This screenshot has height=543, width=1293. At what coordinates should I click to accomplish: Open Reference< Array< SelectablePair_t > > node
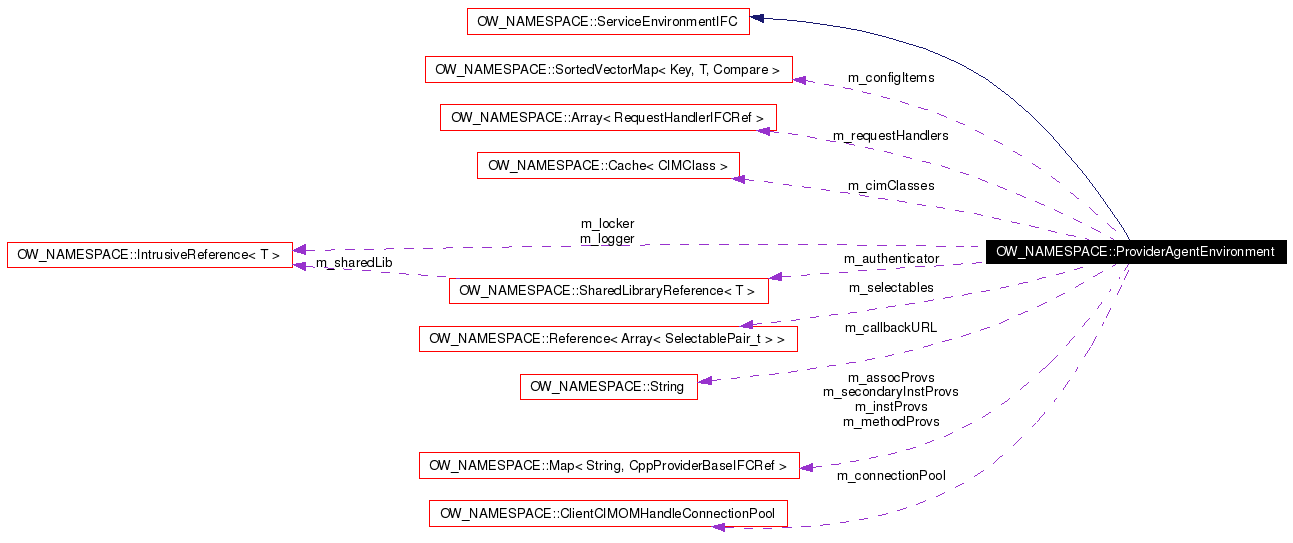point(608,339)
